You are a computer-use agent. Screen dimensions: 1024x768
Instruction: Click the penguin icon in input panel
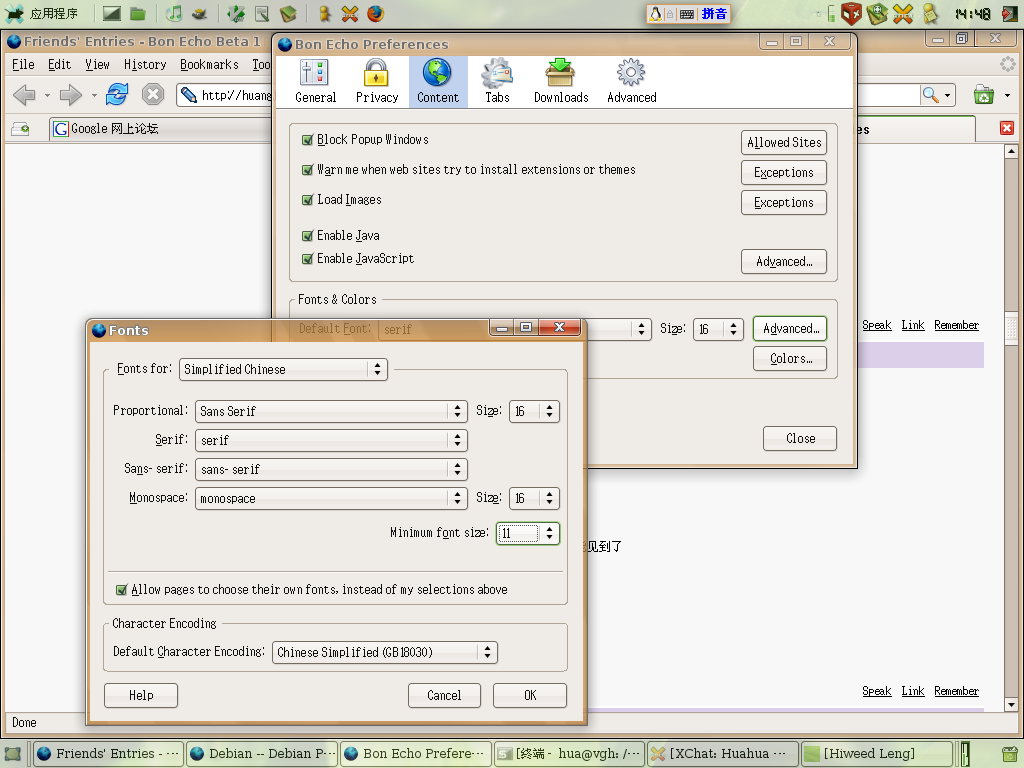(656, 14)
